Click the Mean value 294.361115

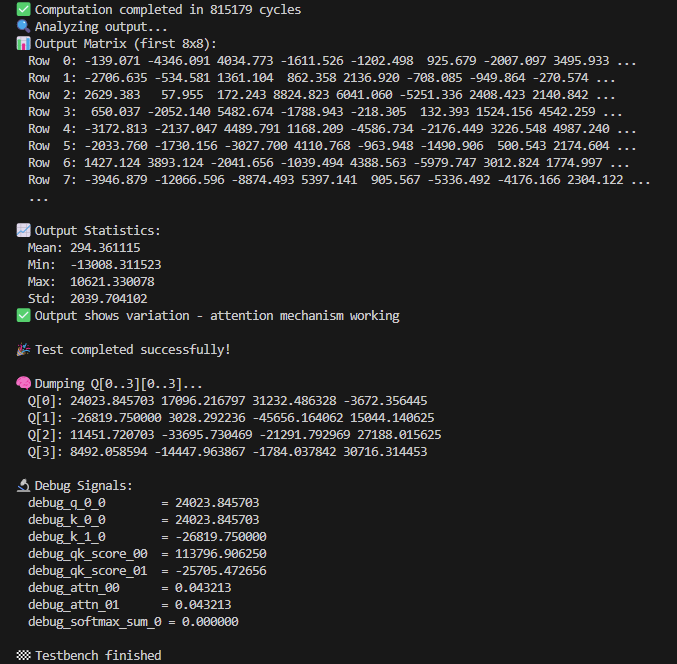(106, 248)
